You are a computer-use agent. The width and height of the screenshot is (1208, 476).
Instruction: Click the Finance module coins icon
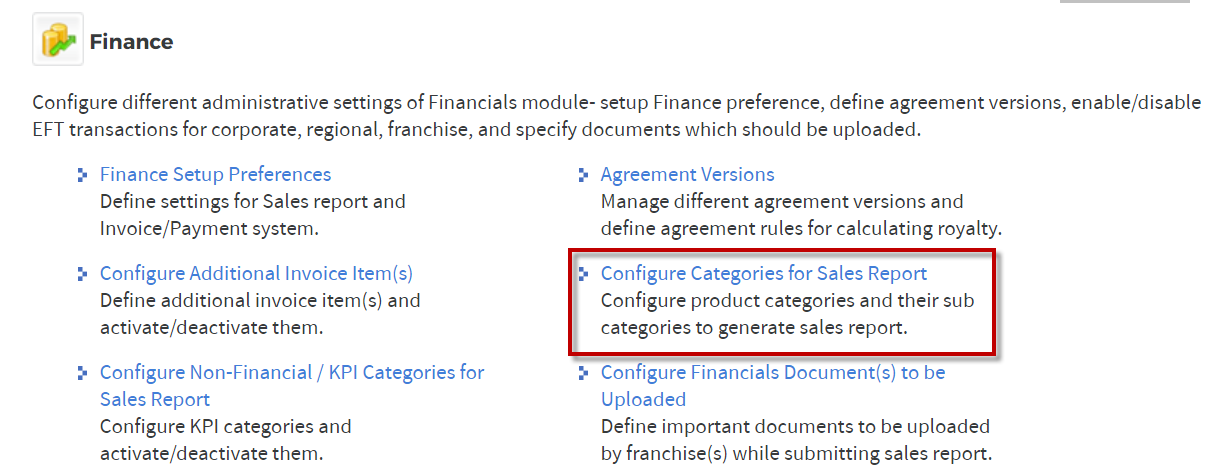pyautogui.click(x=57, y=40)
